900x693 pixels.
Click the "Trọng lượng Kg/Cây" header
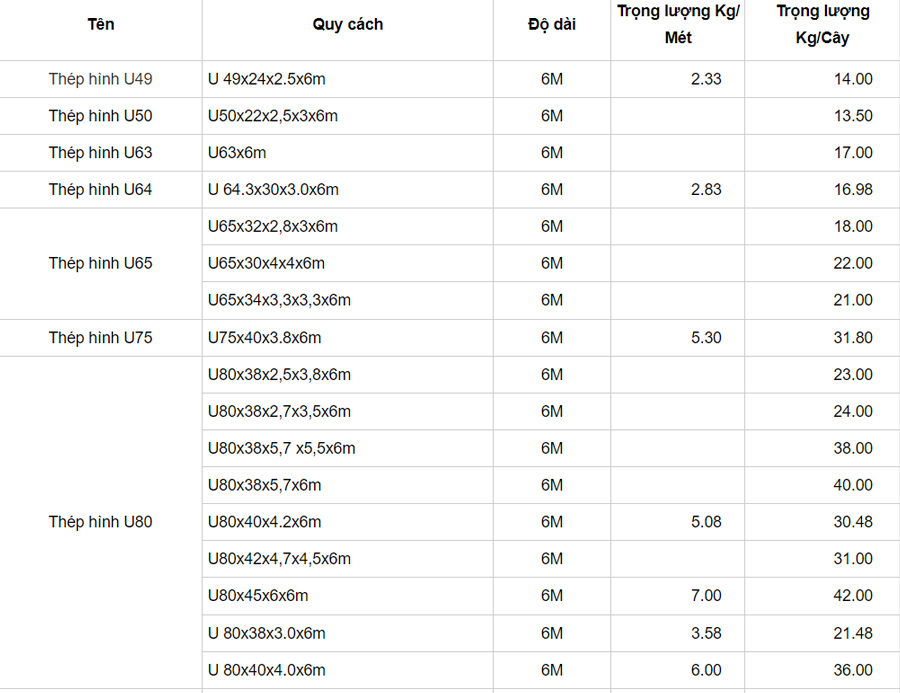point(822,24)
